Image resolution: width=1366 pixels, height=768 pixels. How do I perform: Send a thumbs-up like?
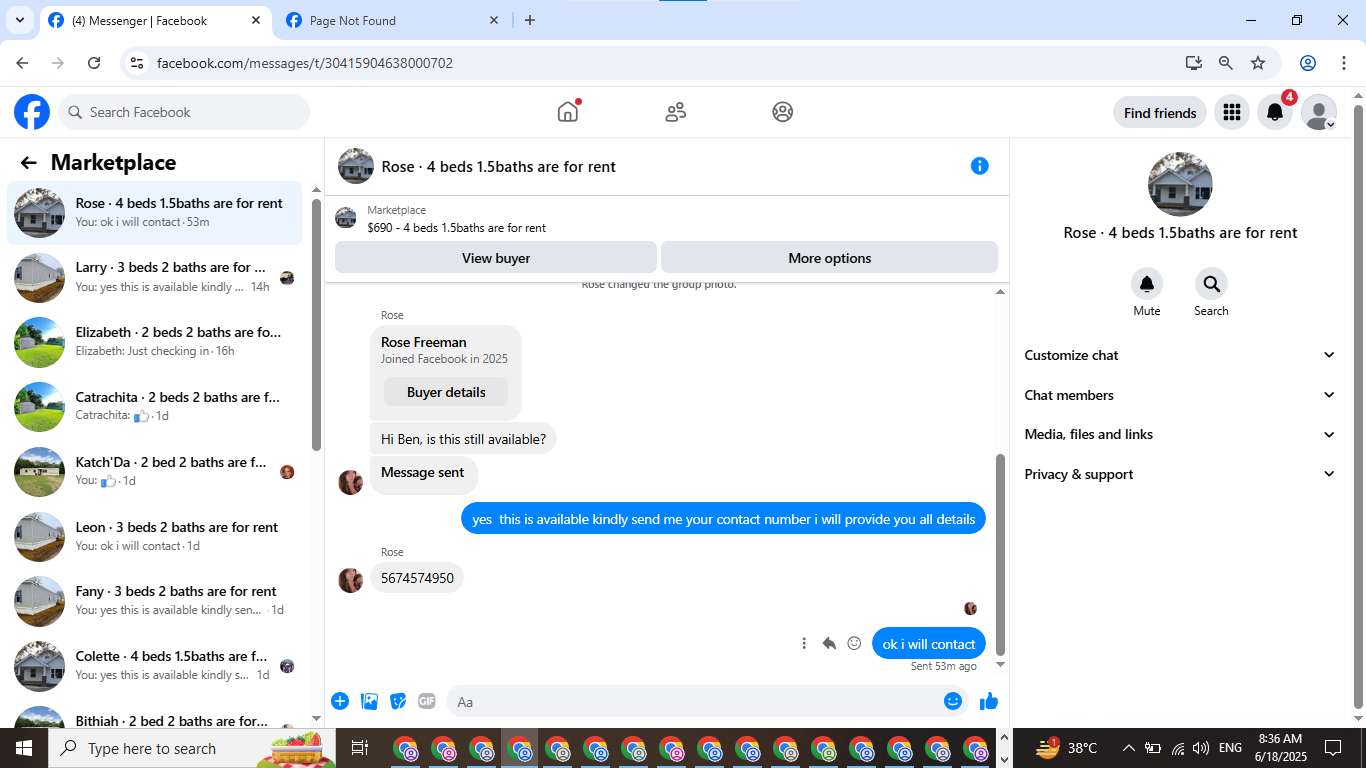point(989,701)
